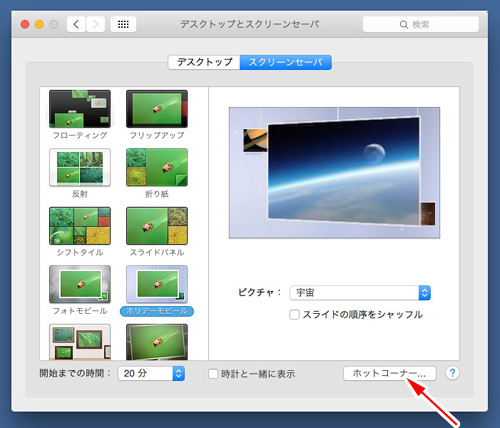This screenshot has height=428, width=500.
Task: Enable スライドの順序をシャッフル checkbox
Action: click(x=294, y=314)
